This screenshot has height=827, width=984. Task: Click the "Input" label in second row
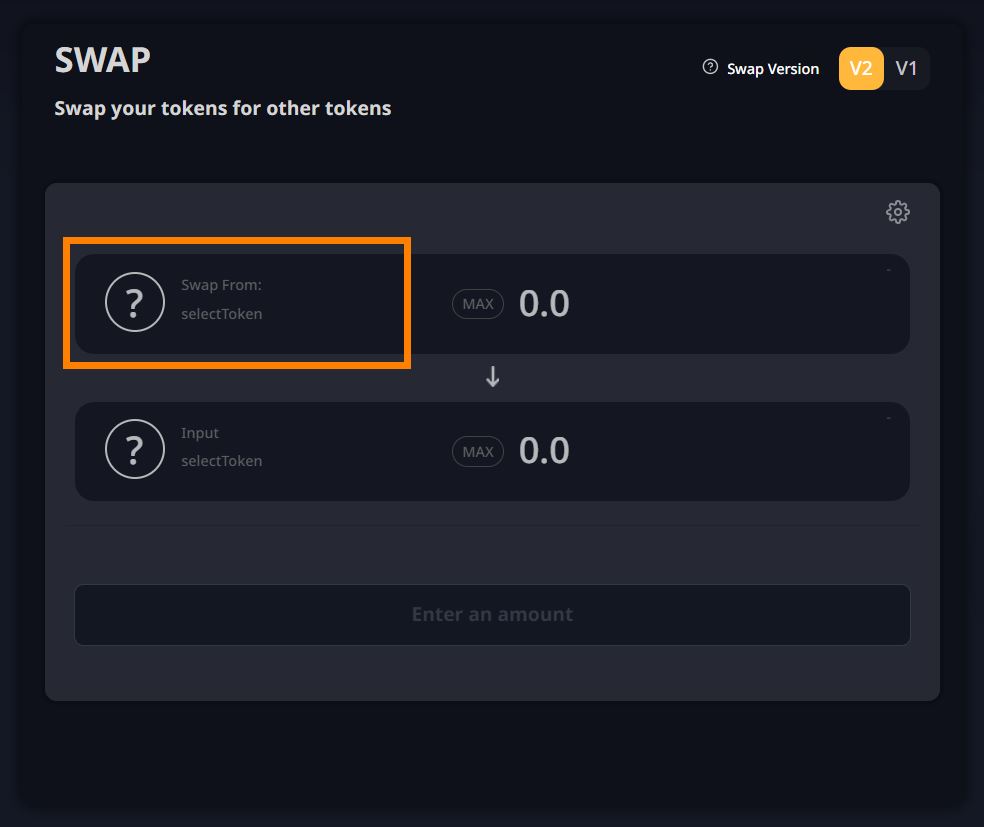click(200, 433)
